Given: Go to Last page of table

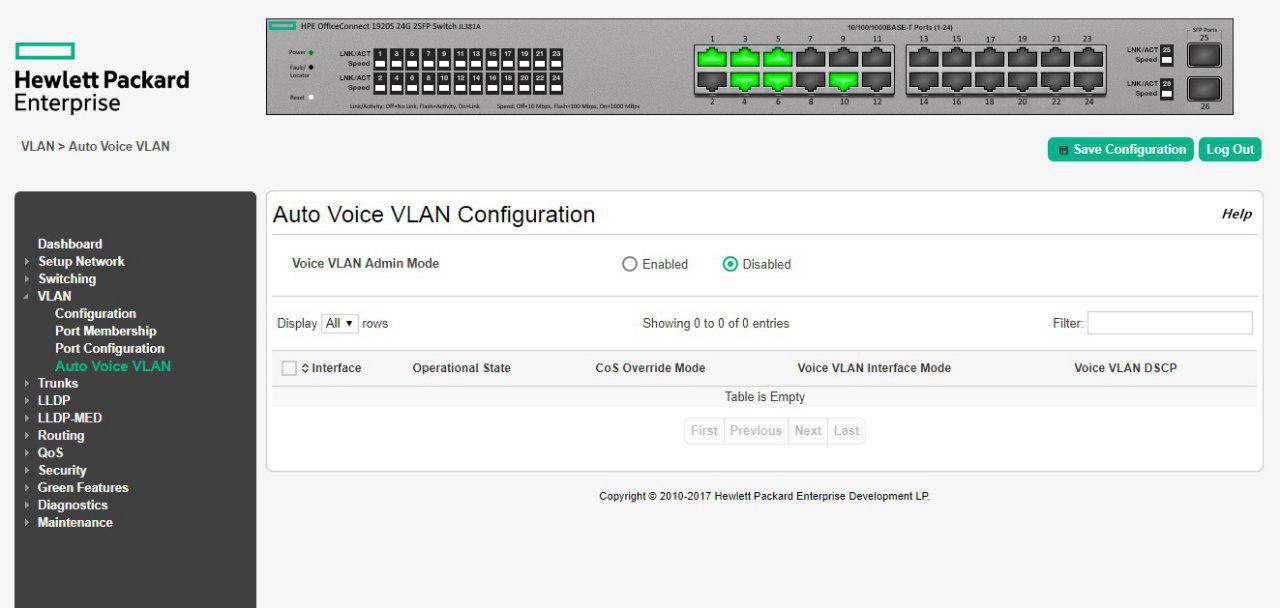Looking at the screenshot, I should 847,431.
